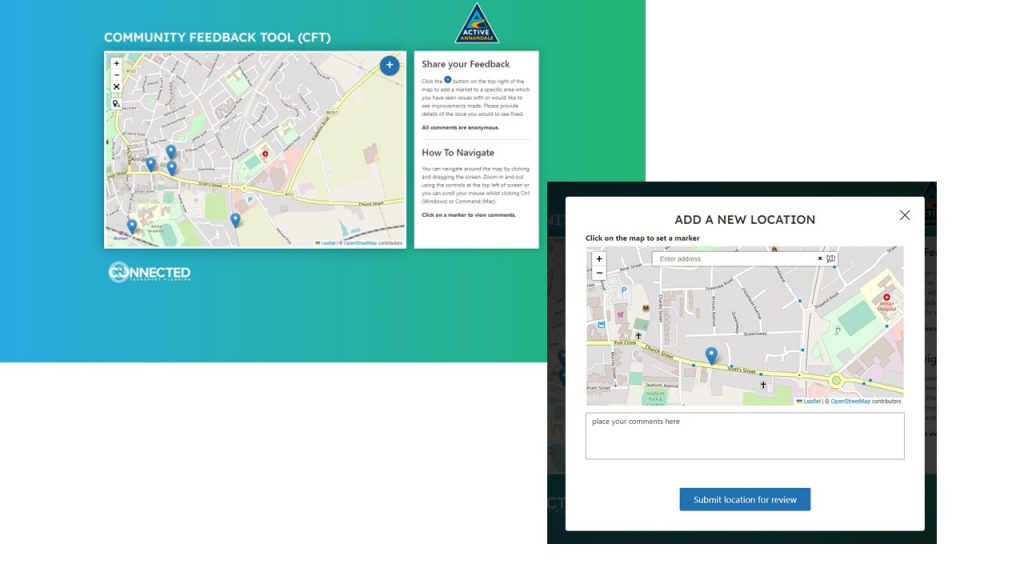
Task: Select the zoom-out tool on the main map
Action: click(x=116, y=75)
